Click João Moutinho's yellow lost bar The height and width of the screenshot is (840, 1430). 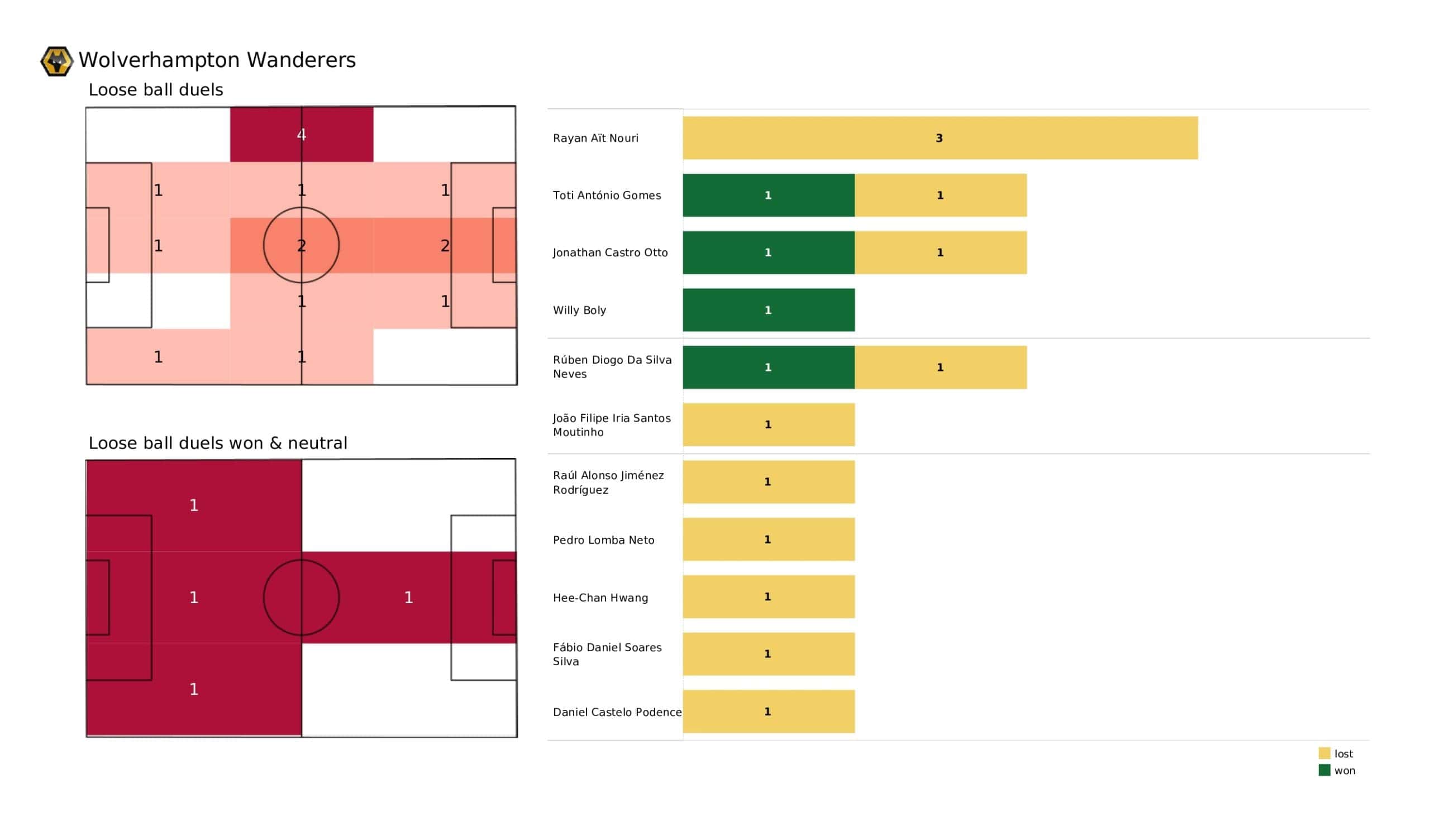[768, 424]
